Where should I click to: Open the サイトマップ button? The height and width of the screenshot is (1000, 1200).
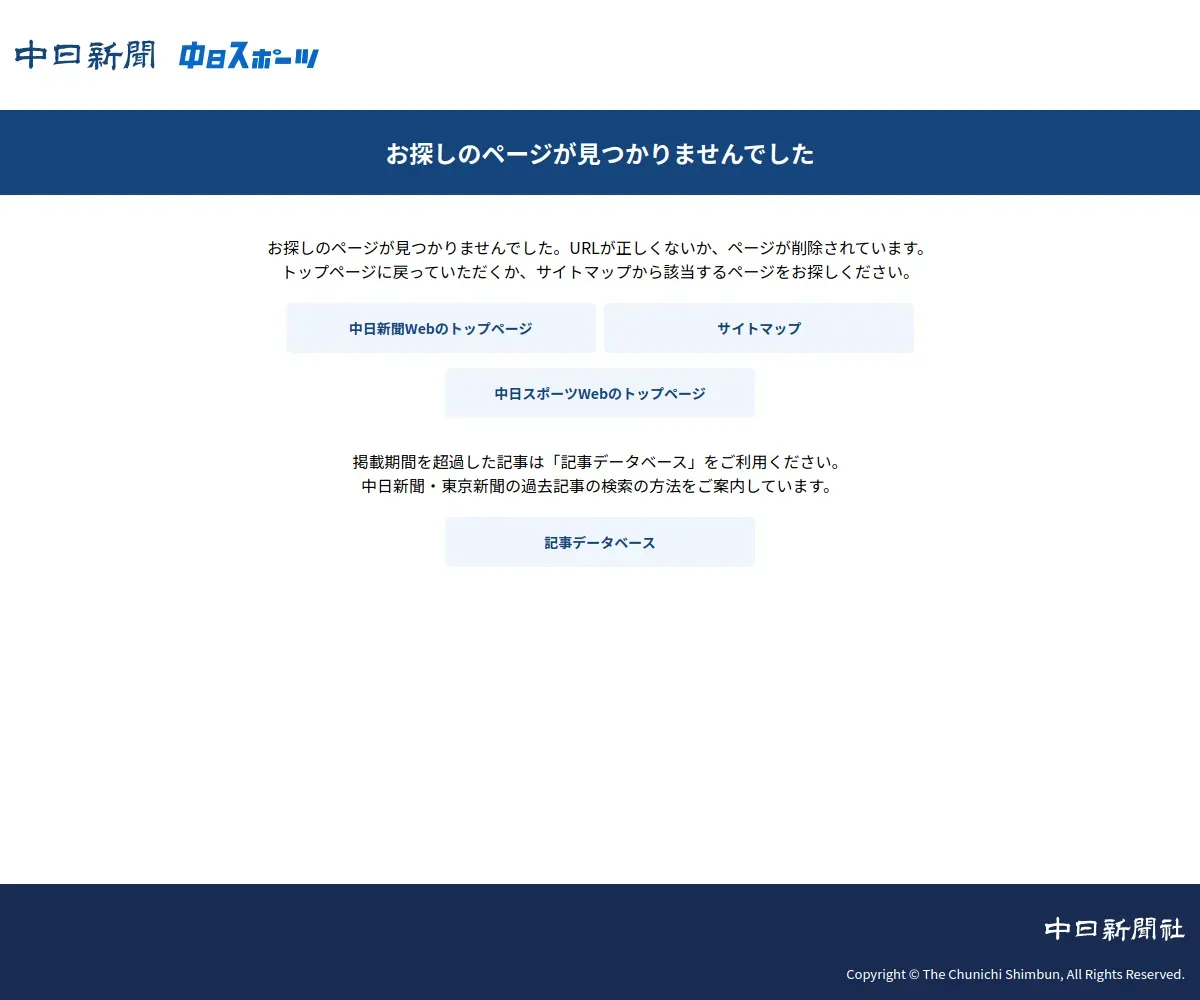point(759,328)
